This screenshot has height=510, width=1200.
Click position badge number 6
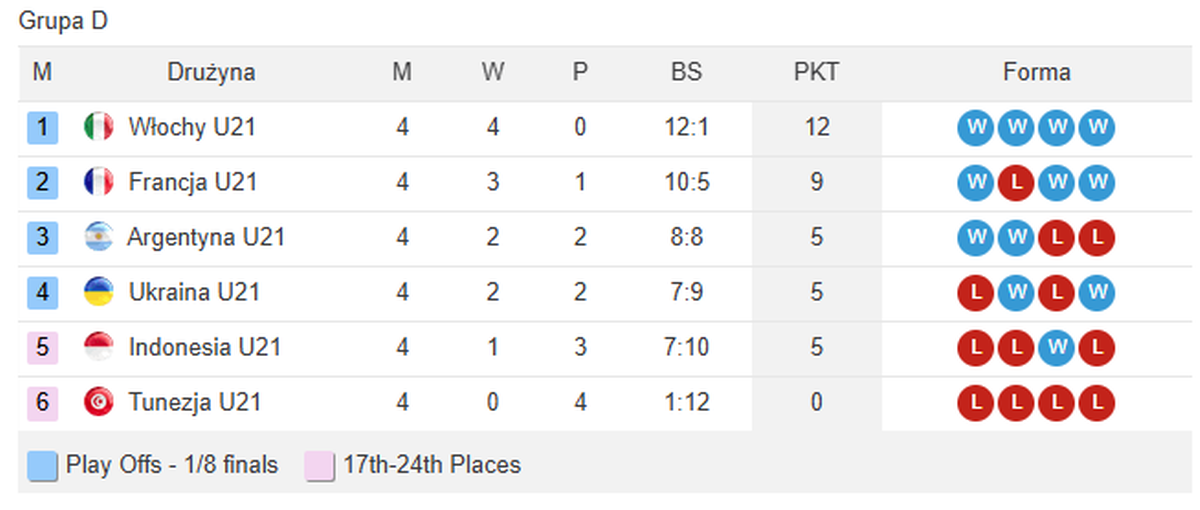pyautogui.click(x=43, y=403)
